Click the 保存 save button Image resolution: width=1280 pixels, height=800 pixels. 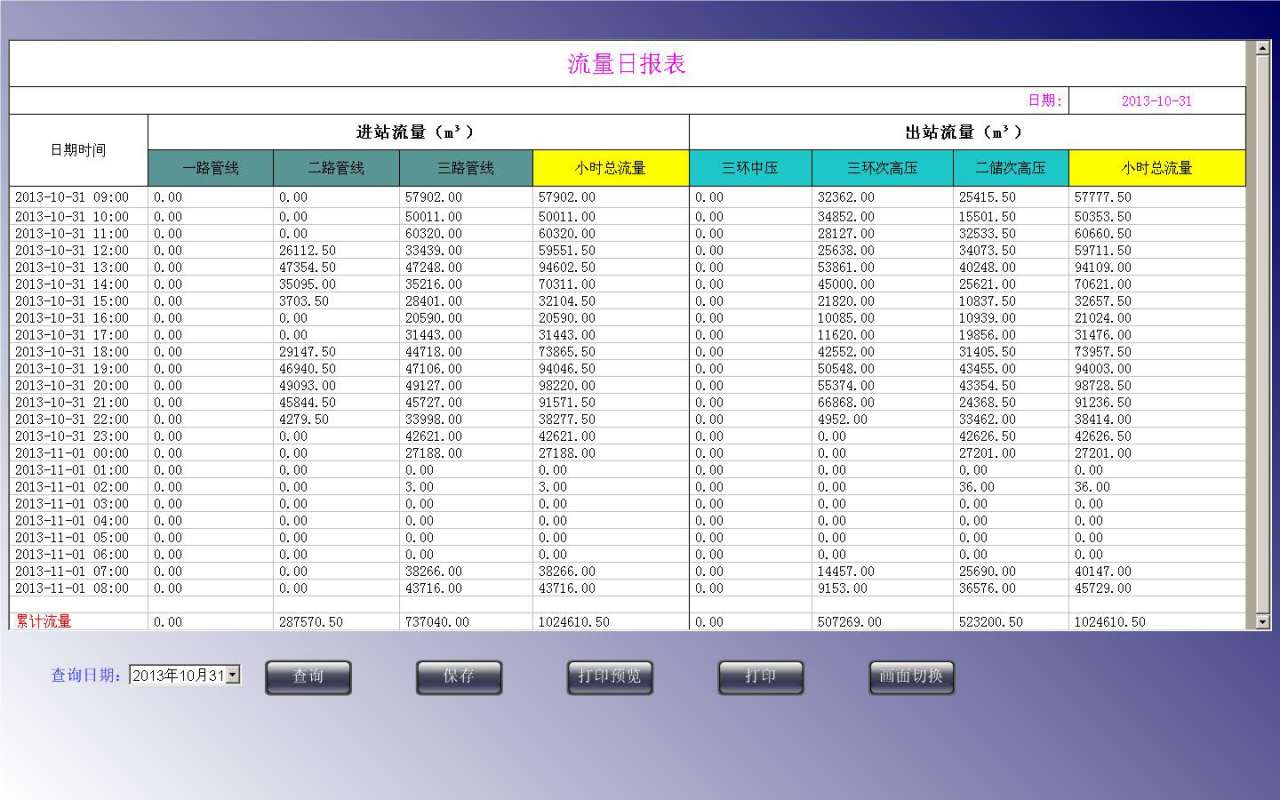(x=459, y=677)
